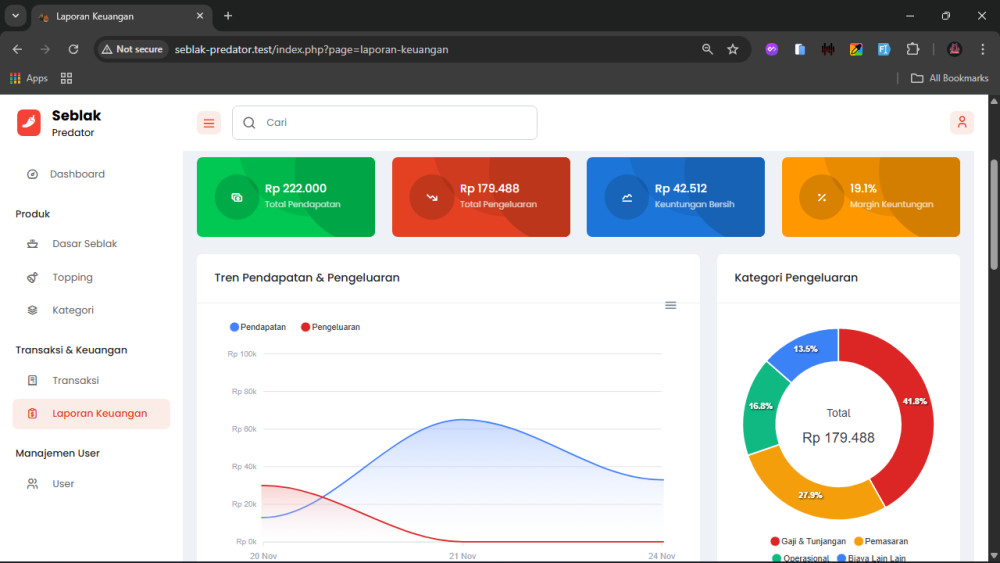Viewport: 1000px width, 563px height.
Task: Toggle the Pengeluaran series in chart legend
Action: coord(330,327)
